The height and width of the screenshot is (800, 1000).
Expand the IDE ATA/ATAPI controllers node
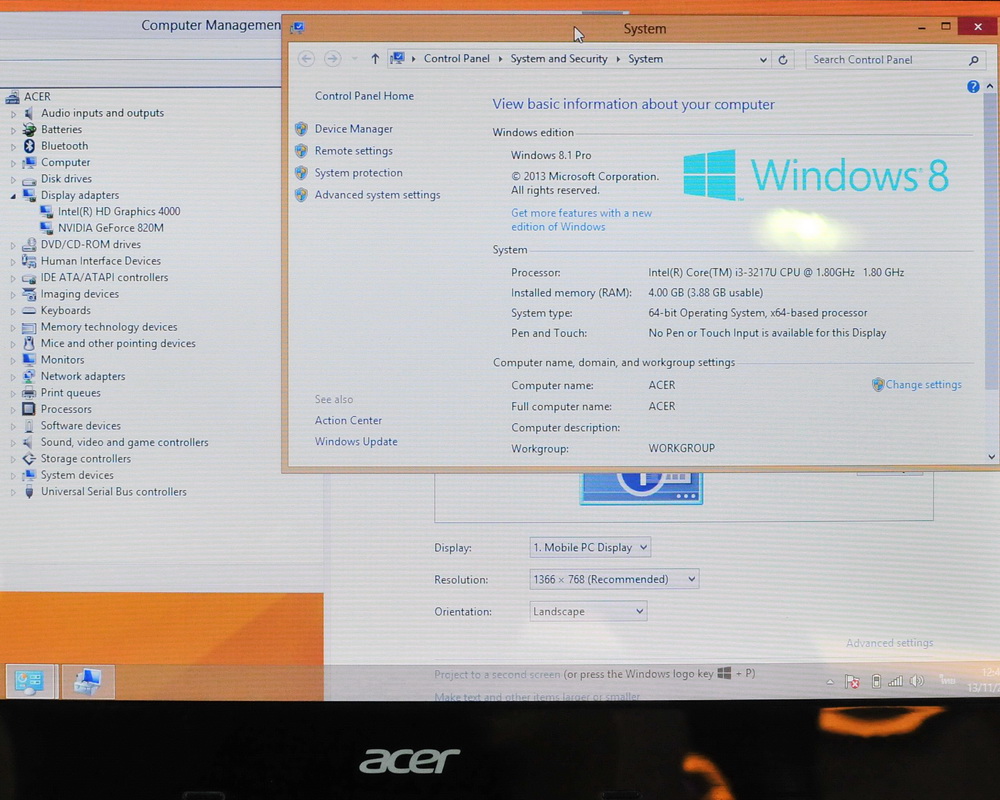point(13,278)
